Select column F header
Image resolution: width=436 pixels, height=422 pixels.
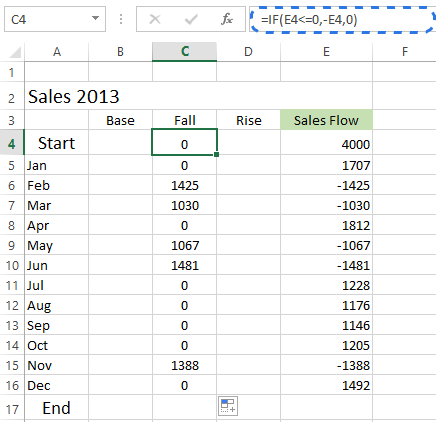click(405, 52)
